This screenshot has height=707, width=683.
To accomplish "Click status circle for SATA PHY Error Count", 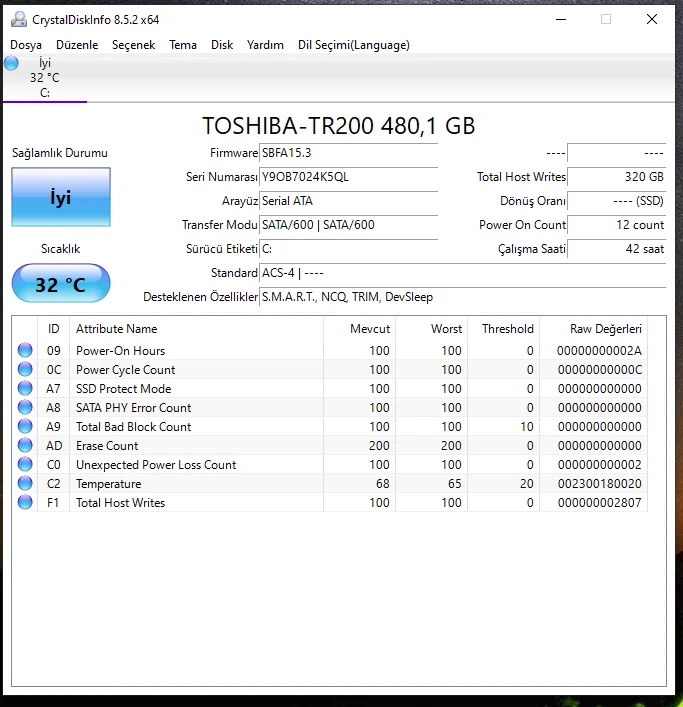I will (x=25, y=407).
